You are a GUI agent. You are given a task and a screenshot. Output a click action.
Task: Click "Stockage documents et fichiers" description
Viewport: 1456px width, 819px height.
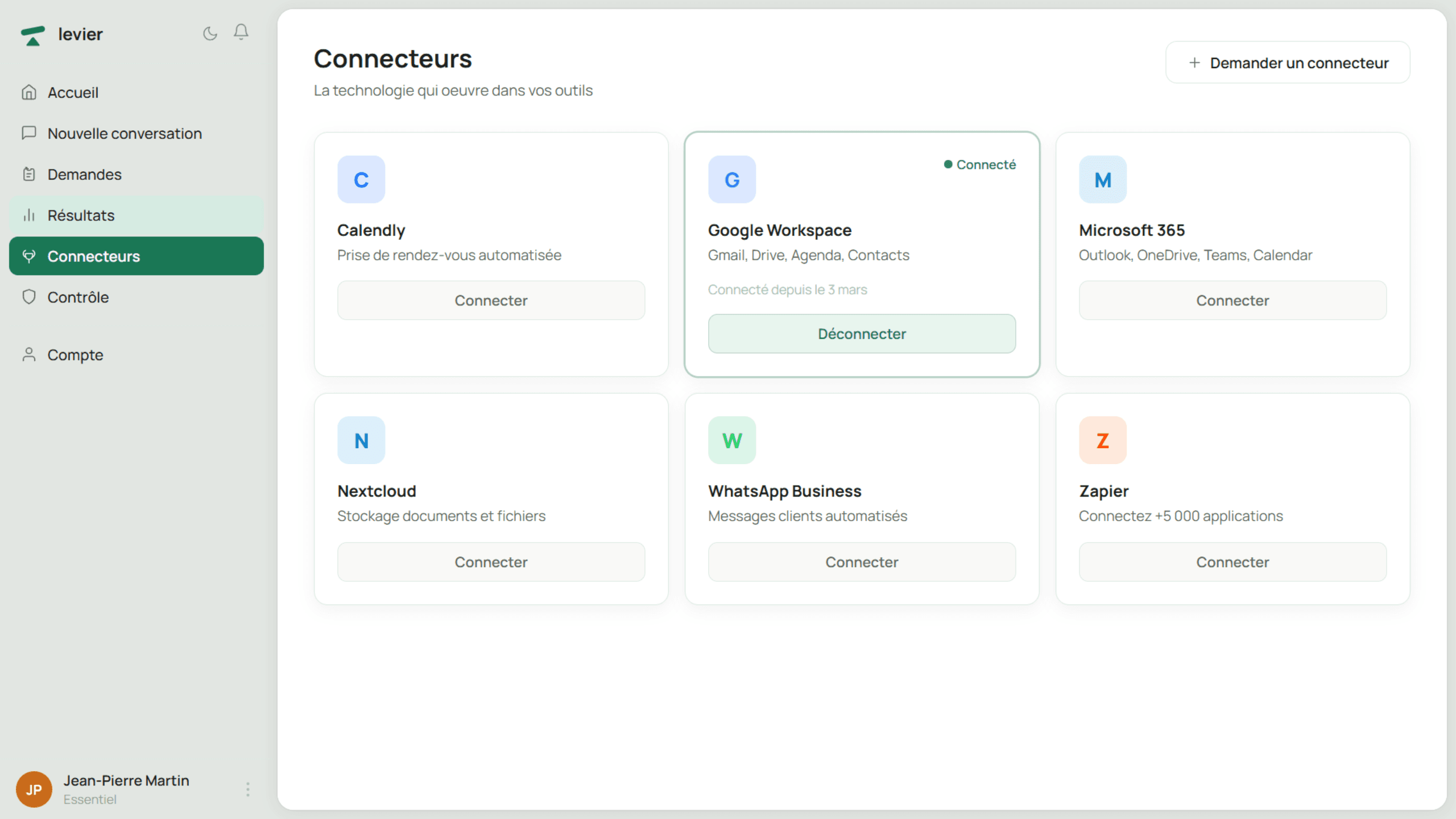click(441, 516)
